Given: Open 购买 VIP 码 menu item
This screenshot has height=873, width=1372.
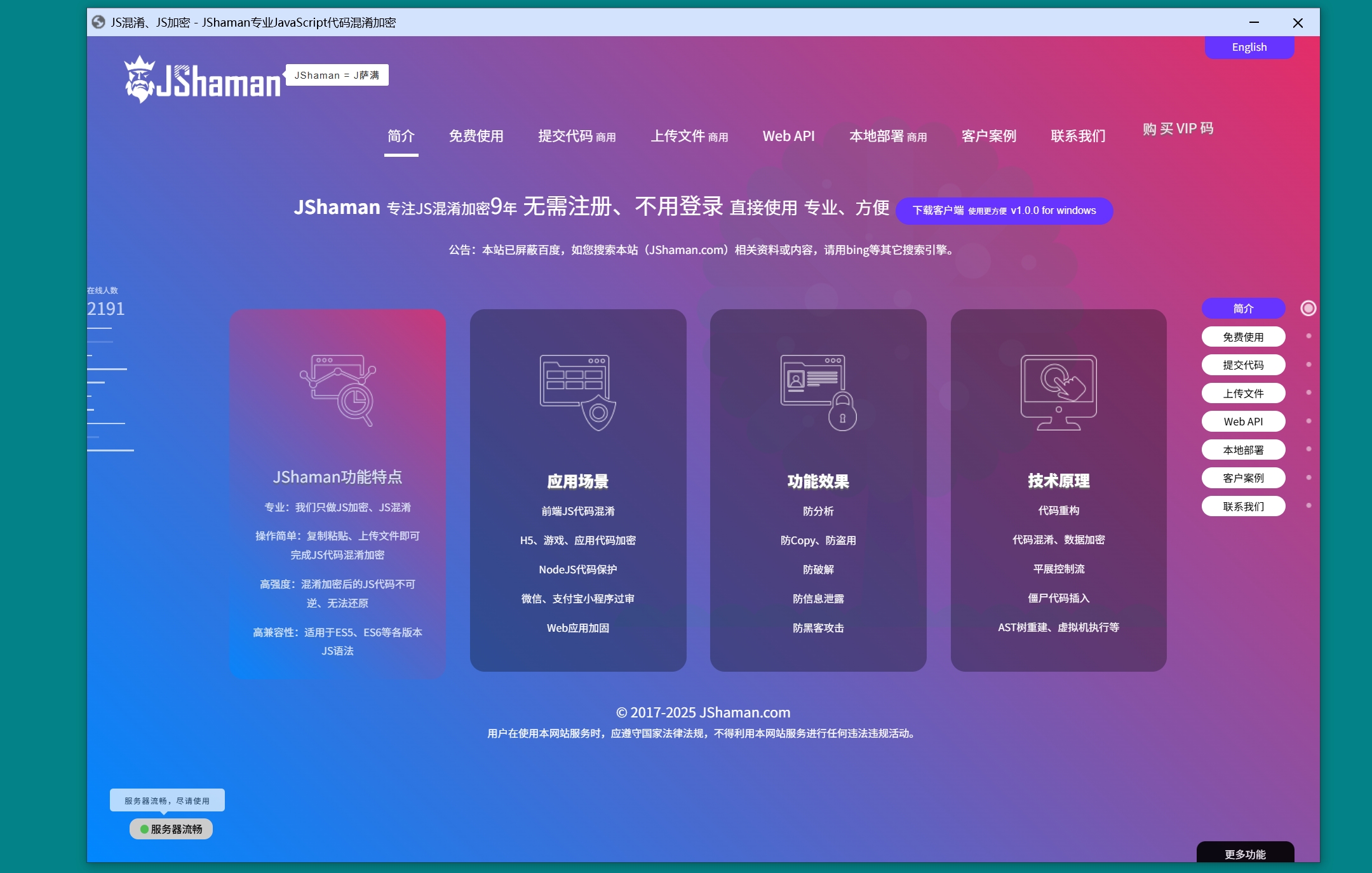Looking at the screenshot, I should (x=1178, y=129).
